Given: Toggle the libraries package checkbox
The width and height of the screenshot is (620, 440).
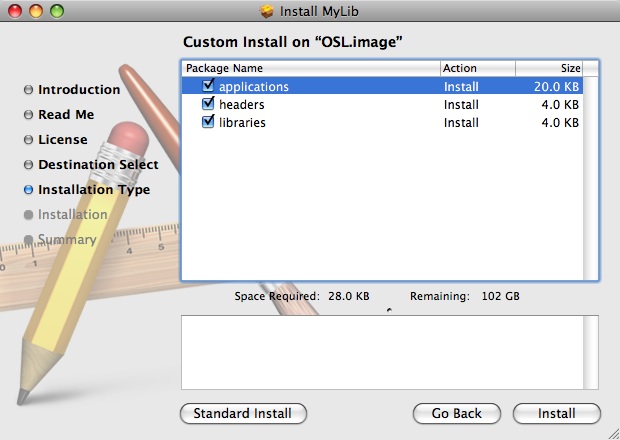Looking at the screenshot, I should [208, 122].
